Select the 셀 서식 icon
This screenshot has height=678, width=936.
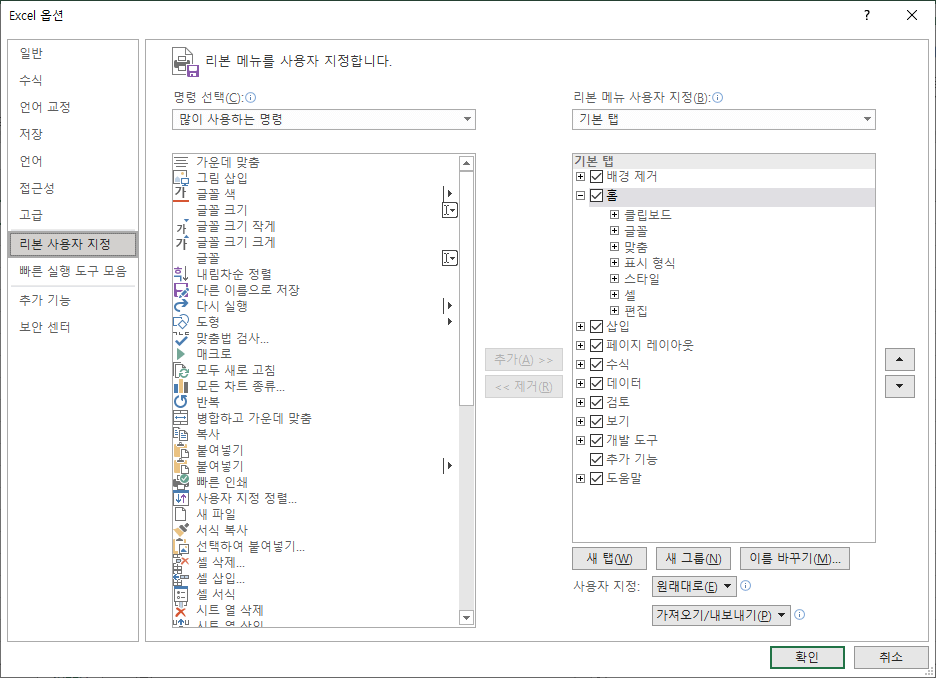(181, 594)
